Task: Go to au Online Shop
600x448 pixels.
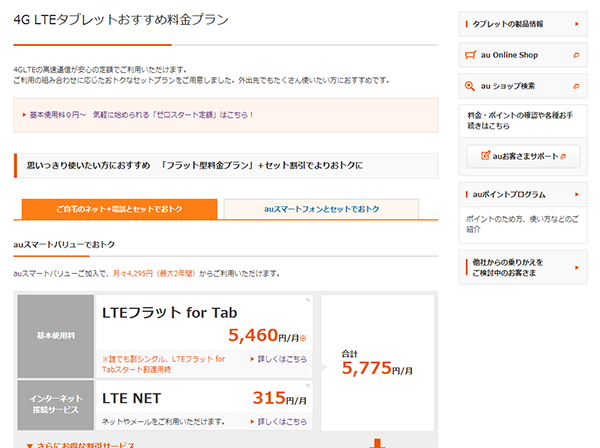Action: [x=523, y=55]
